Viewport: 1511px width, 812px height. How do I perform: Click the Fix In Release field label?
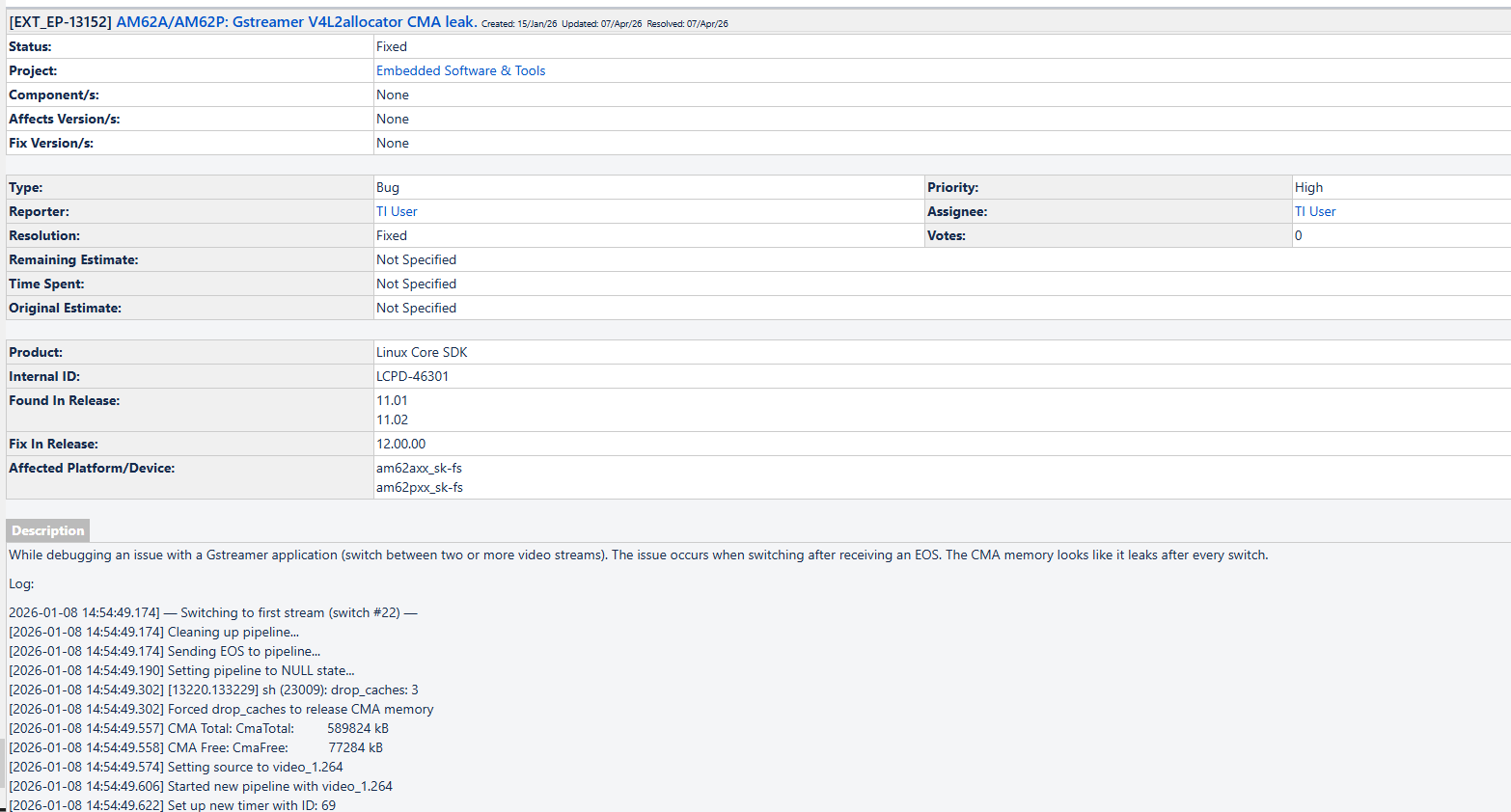pos(53,444)
